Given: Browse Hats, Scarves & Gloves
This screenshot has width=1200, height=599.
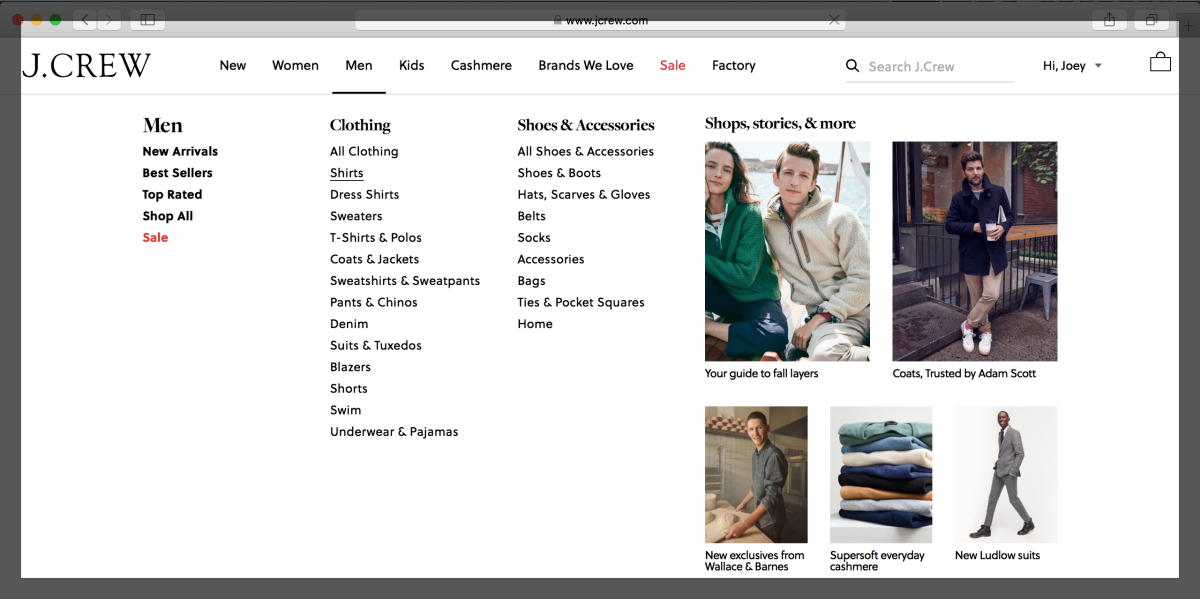Looking at the screenshot, I should tap(584, 195).
